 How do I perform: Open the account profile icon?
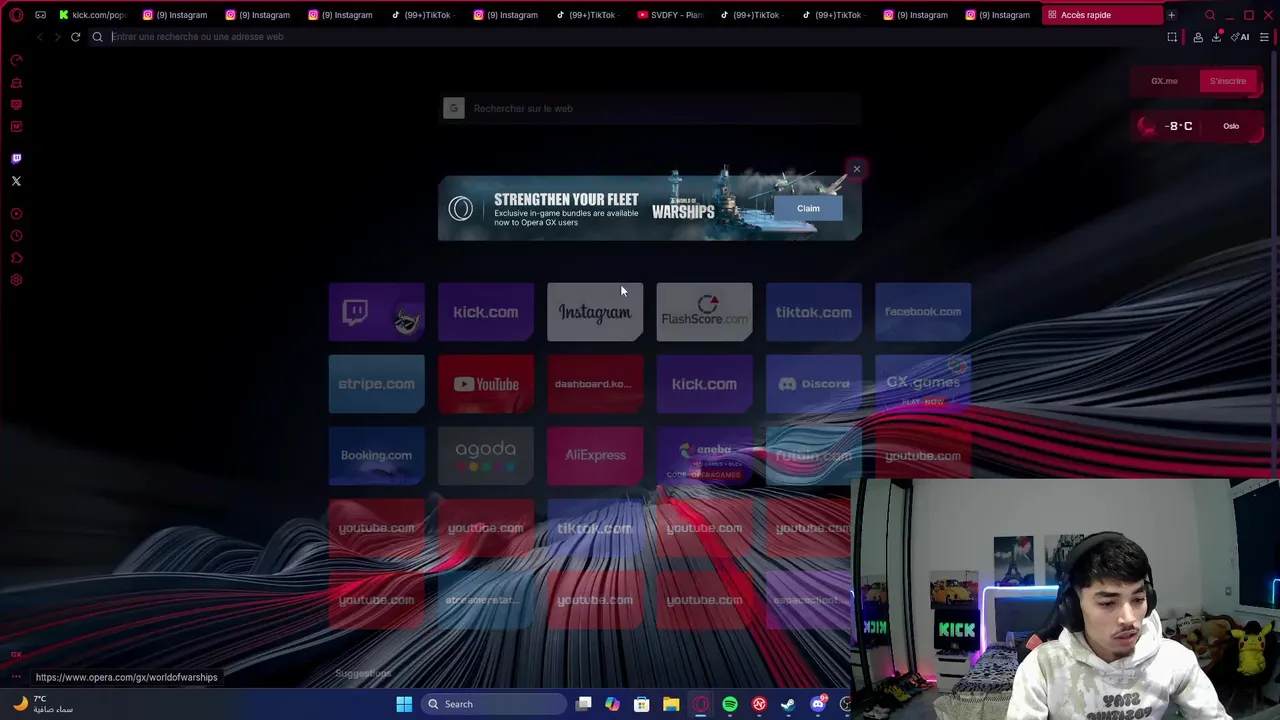[x=1198, y=37]
